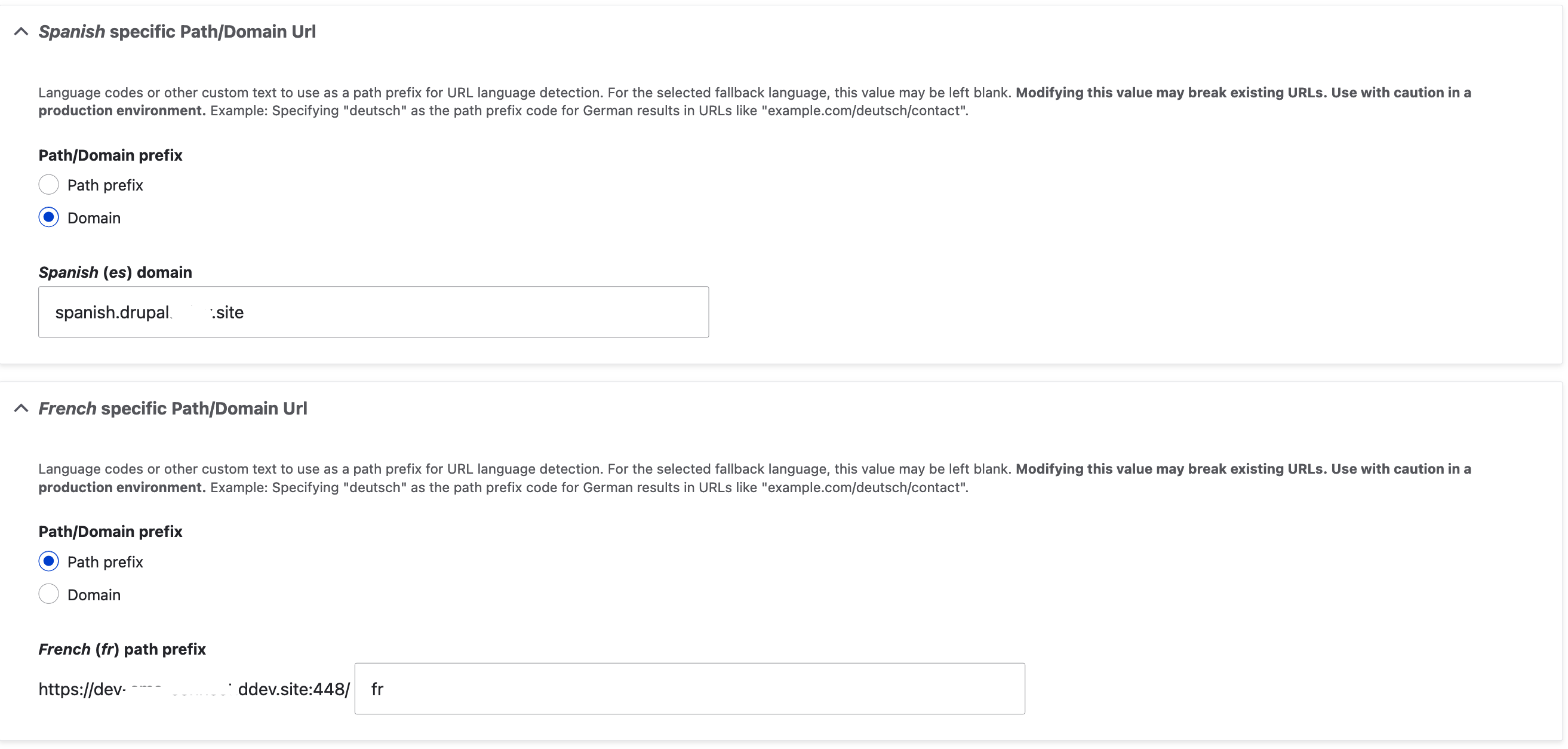The image size is (1568, 749).
Task: Select the Path prefix radio button for French
Action: click(x=49, y=561)
